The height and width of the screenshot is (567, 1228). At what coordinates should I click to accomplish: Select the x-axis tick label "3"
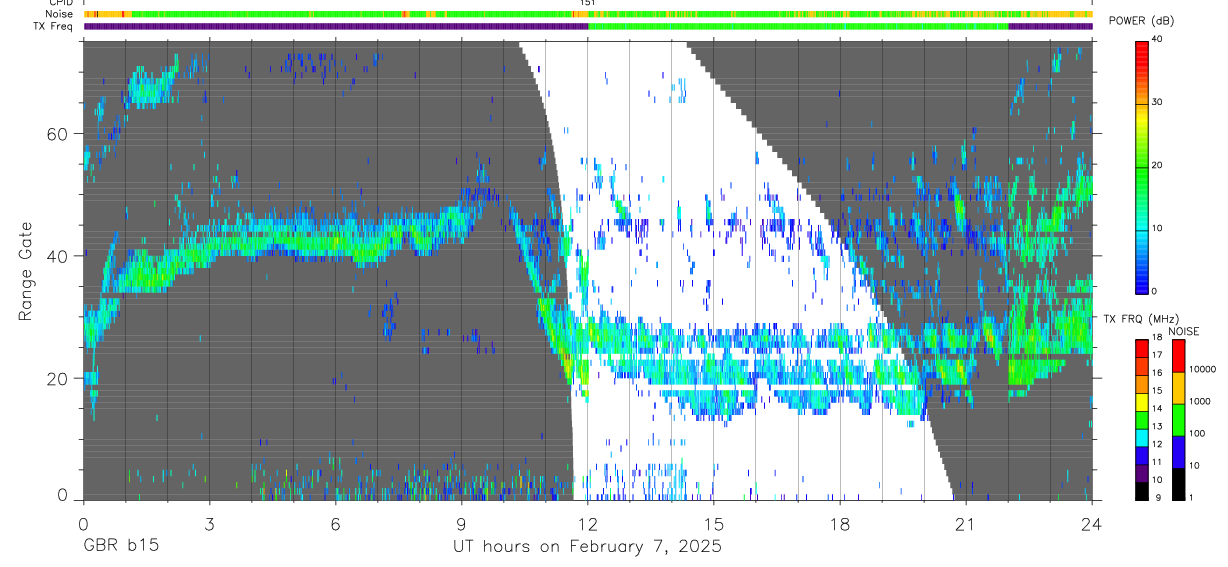[209, 524]
